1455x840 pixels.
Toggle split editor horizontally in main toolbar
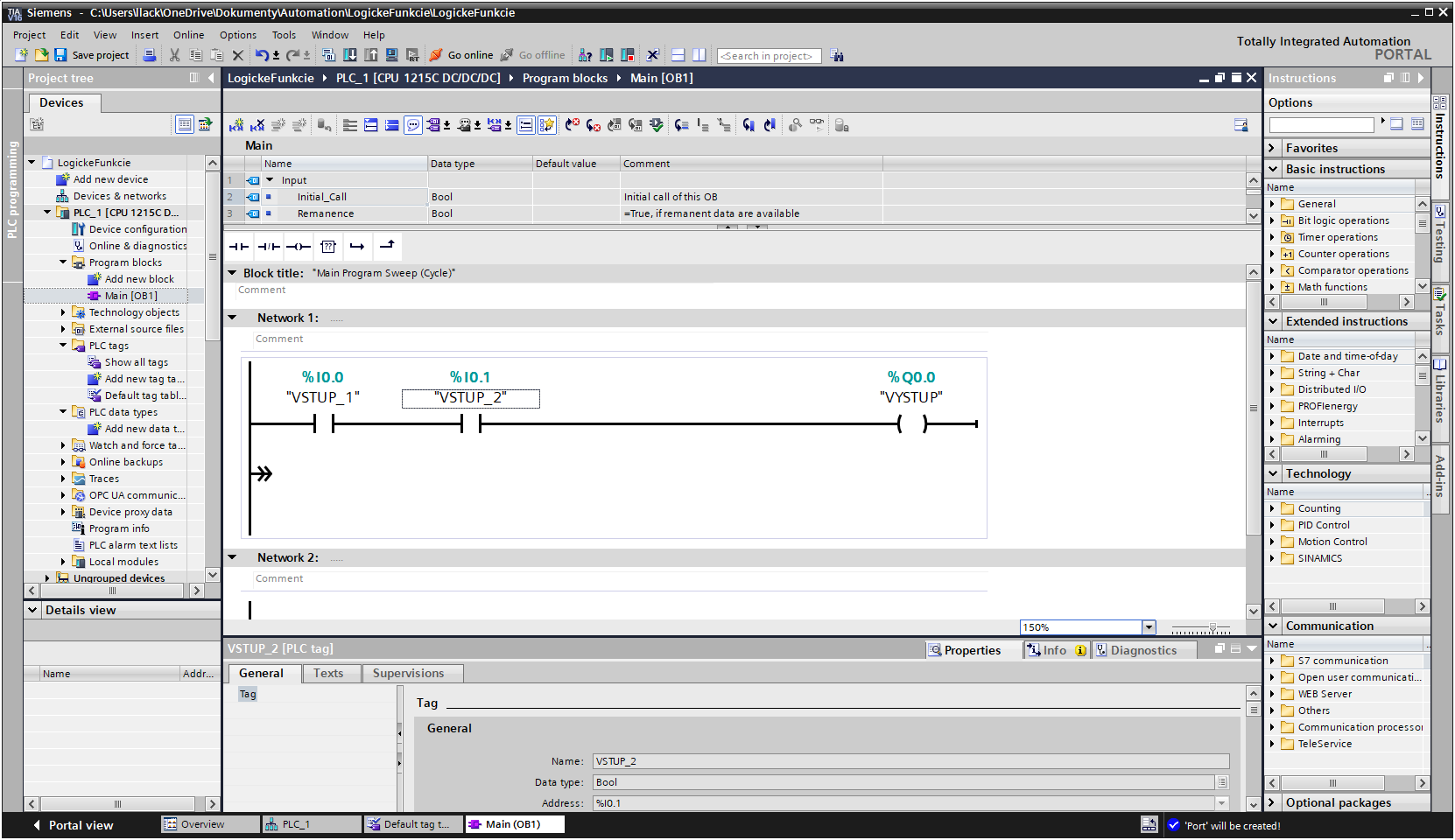678,55
